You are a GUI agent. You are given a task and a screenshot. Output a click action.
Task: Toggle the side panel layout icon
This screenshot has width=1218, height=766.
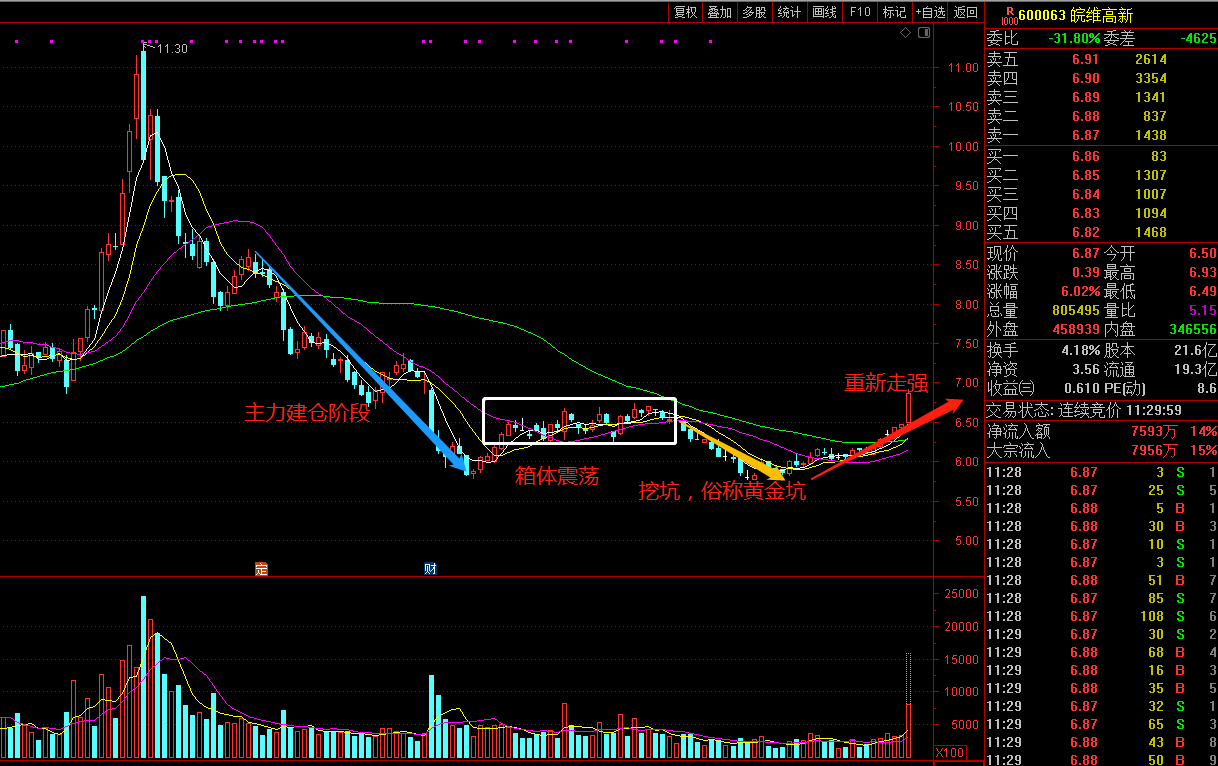coord(923,33)
